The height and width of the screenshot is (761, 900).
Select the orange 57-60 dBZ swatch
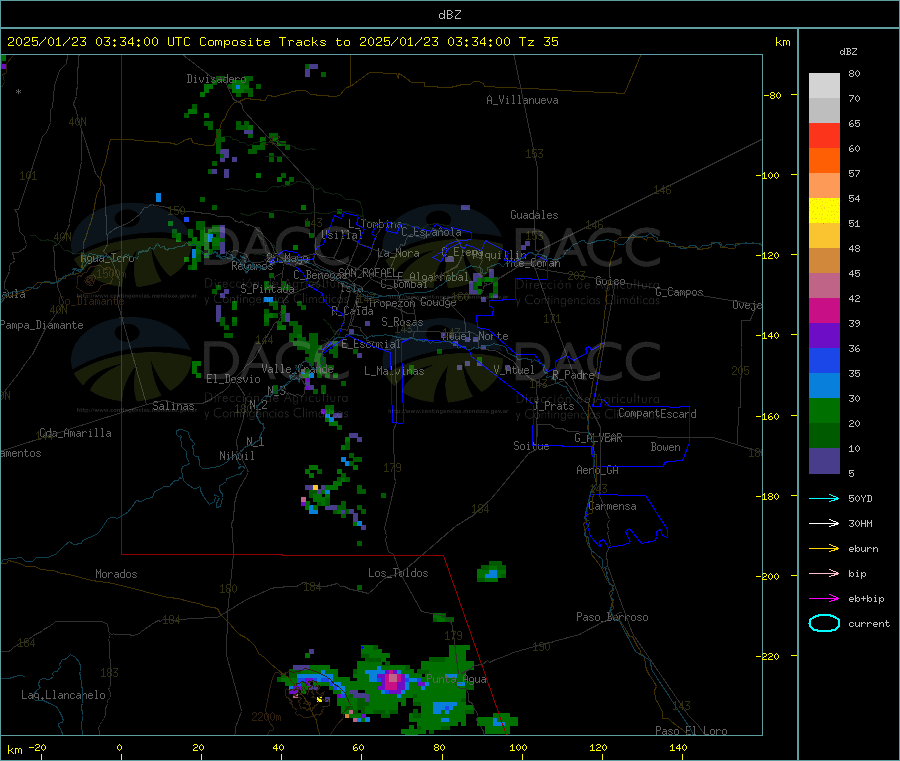tap(824, 161)
